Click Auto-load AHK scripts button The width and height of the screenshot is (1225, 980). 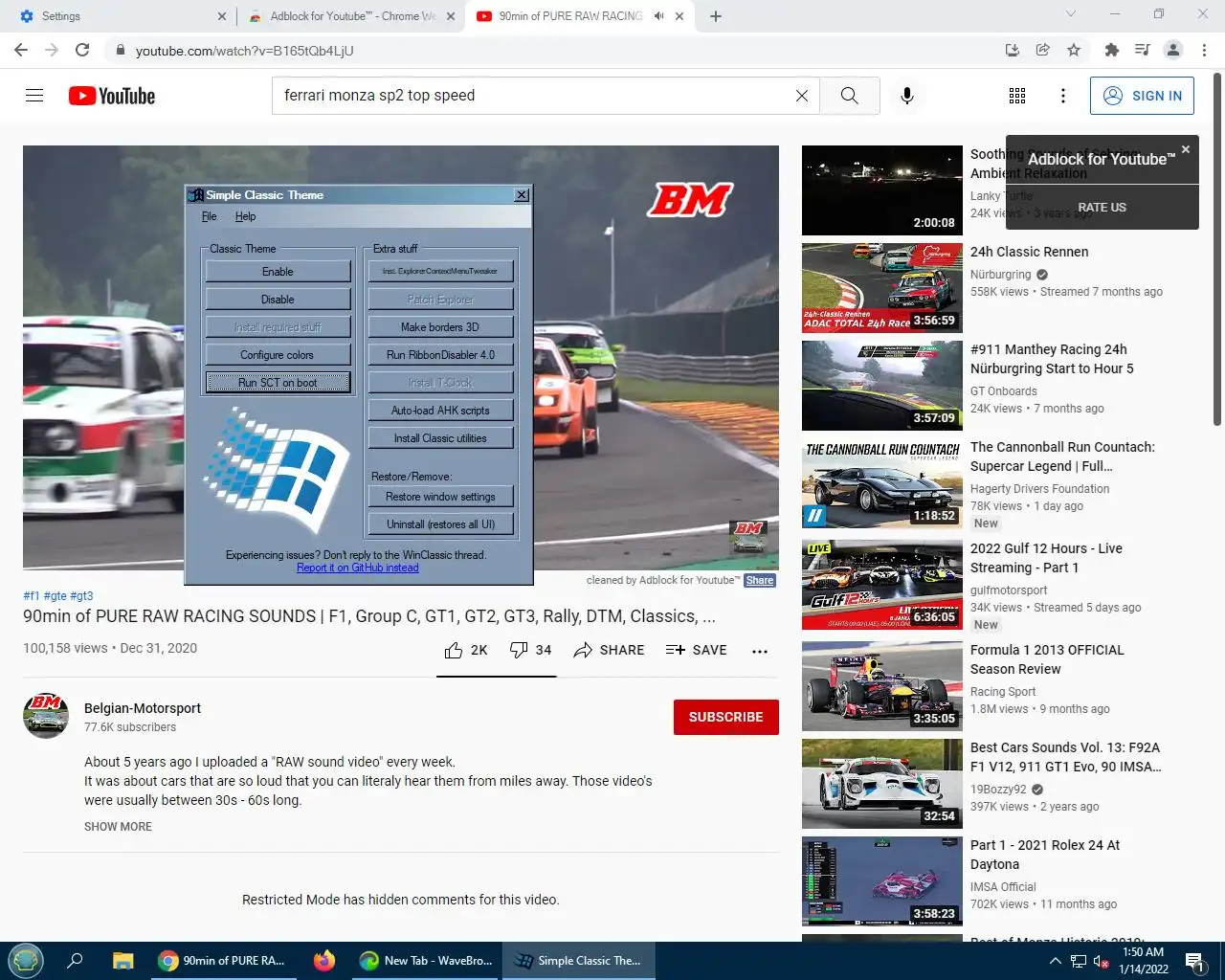pos(440,411)
